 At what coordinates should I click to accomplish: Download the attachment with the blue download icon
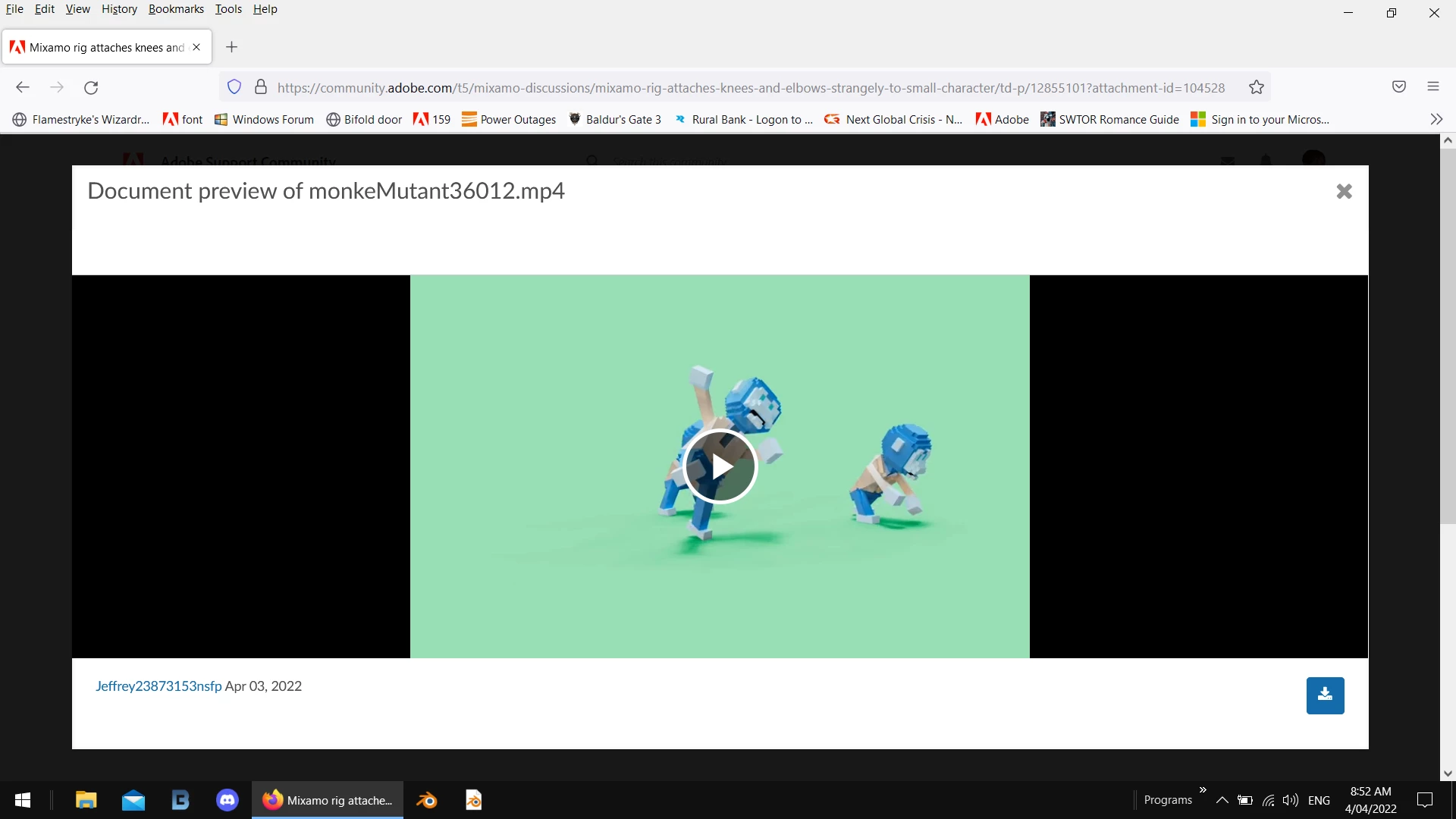coord(1325,695)
